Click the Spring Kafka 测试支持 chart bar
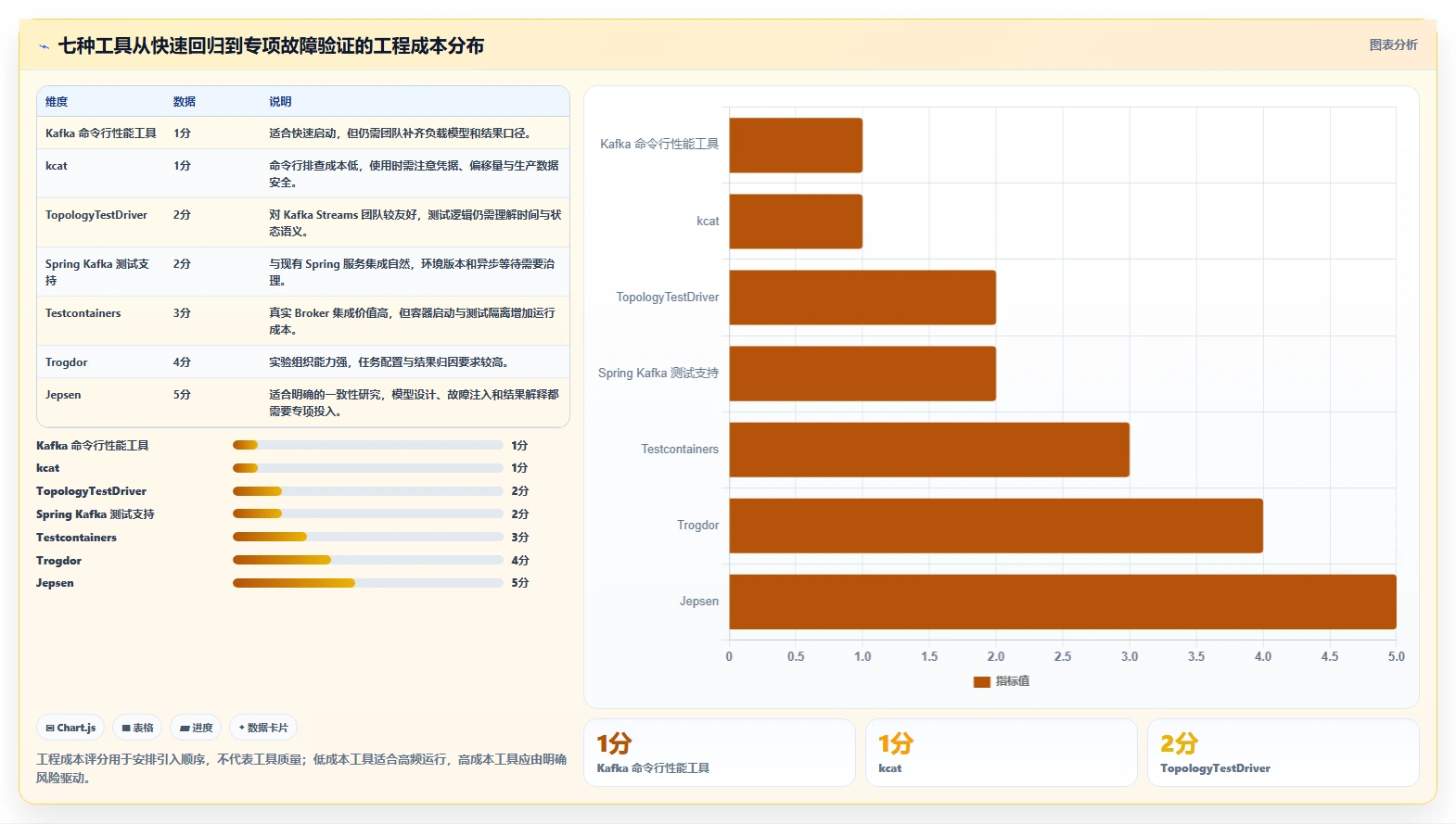This screenshot has width=1456, height=824. [x=862, y=374]
